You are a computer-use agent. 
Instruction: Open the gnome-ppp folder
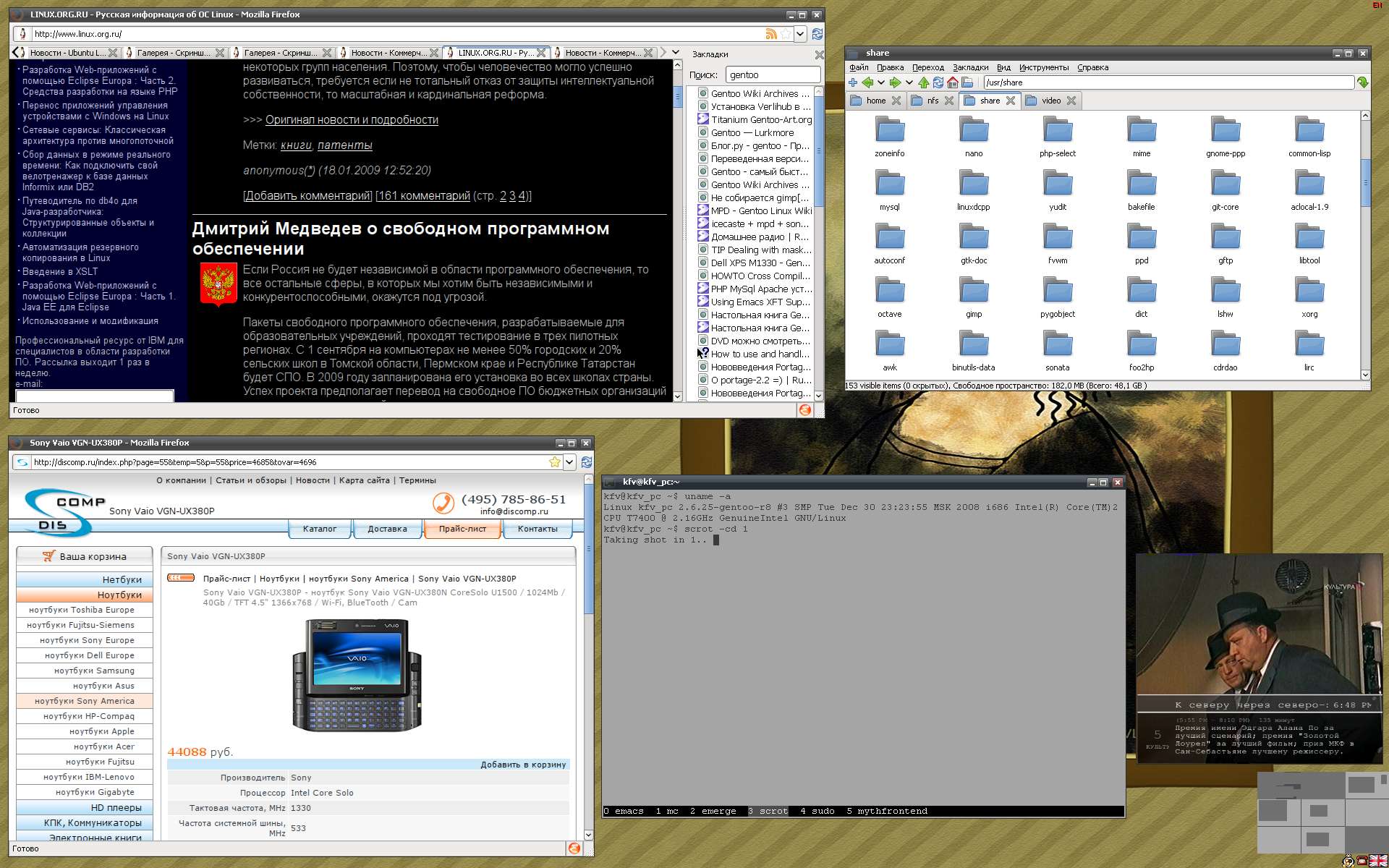coord(1226,137)
